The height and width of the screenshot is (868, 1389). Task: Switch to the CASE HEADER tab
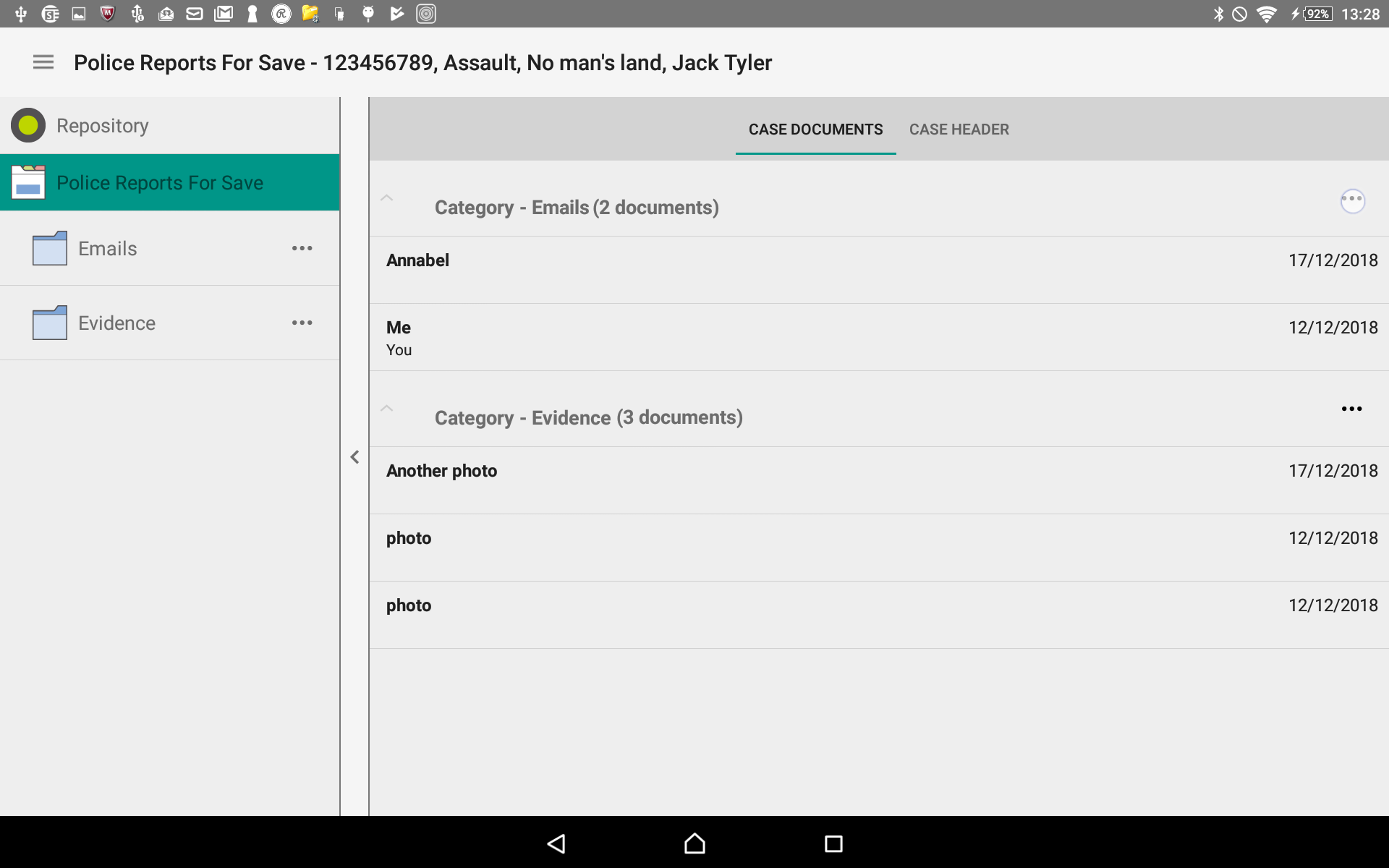click(x=959, y=129)
